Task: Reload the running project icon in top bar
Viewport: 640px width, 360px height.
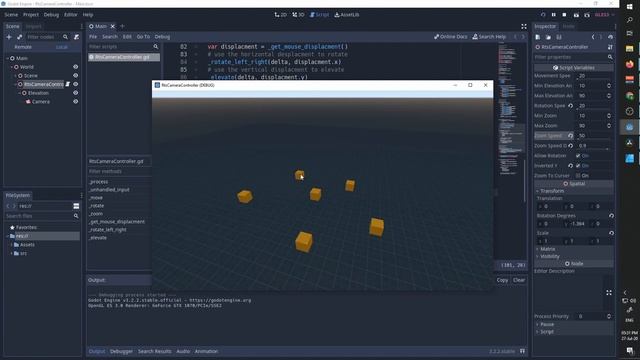Action: tap(543, 15)
